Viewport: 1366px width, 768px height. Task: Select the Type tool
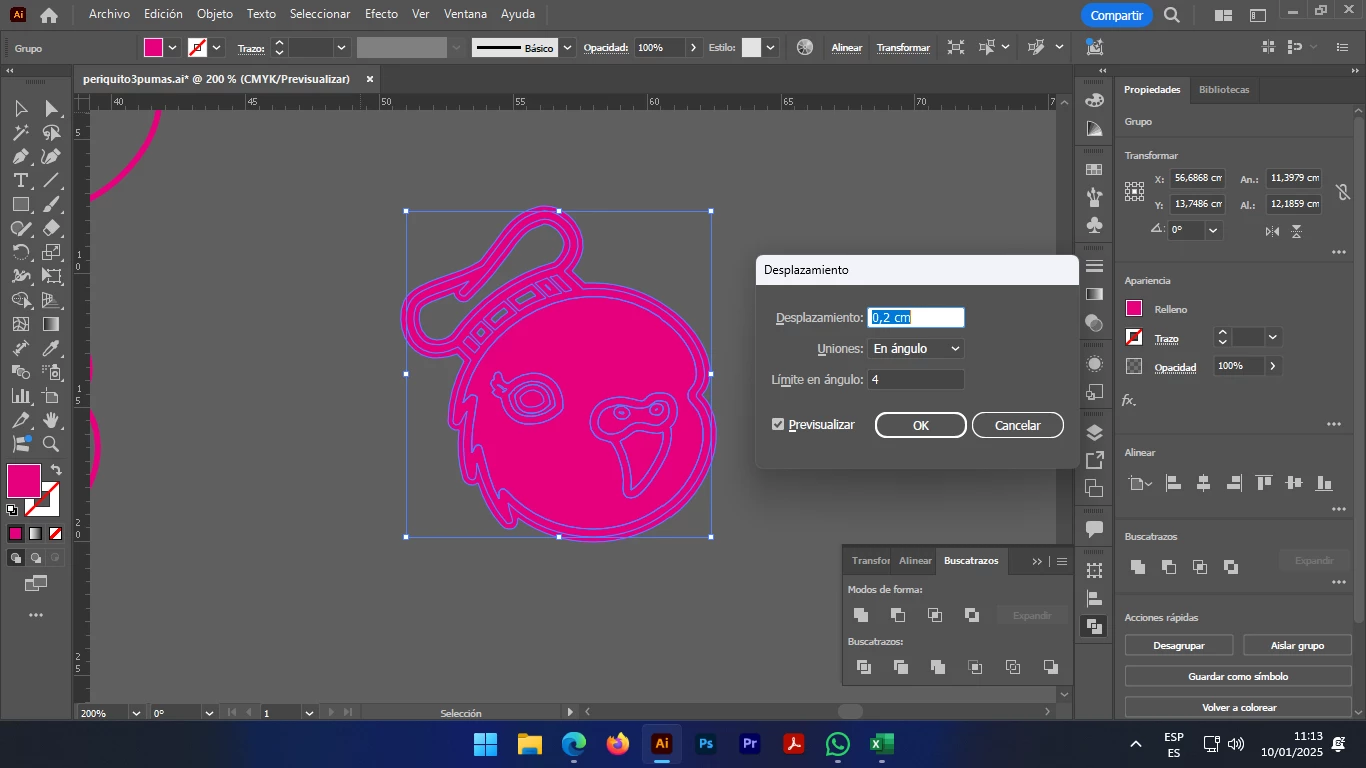click(21, 180)
